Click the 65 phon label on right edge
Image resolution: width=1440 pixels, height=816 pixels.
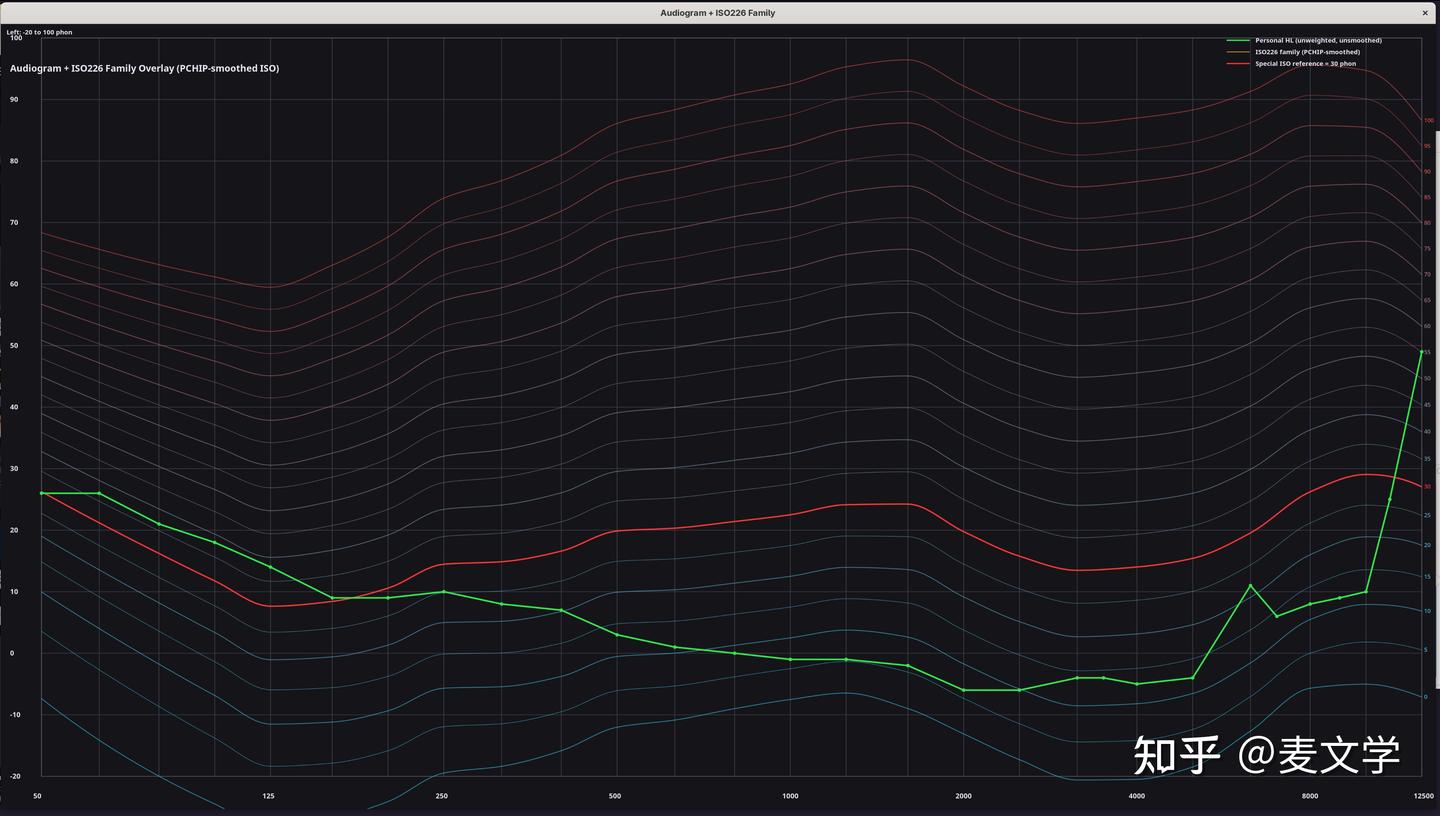coord(1427,300)
